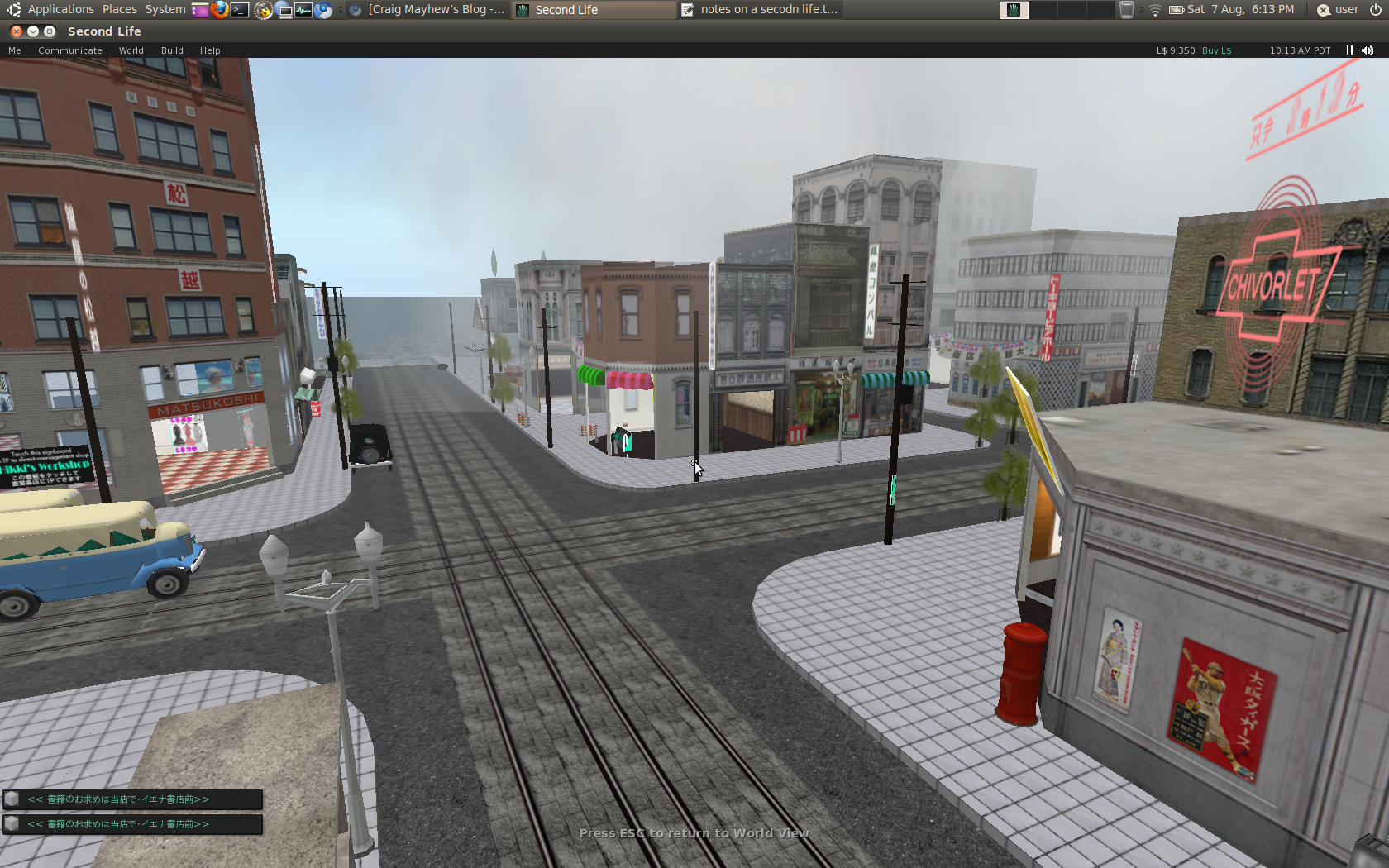Viewport: 1389px width, 868px height.
Task: Expand the World menu
Action: coord(131,50)
